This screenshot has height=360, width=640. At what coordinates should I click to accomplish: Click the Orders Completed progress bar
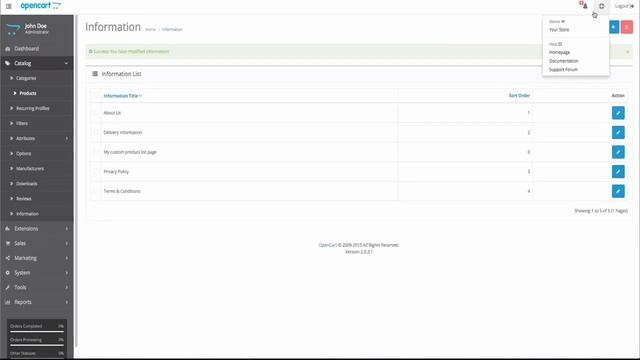click(x=37, y=332)
